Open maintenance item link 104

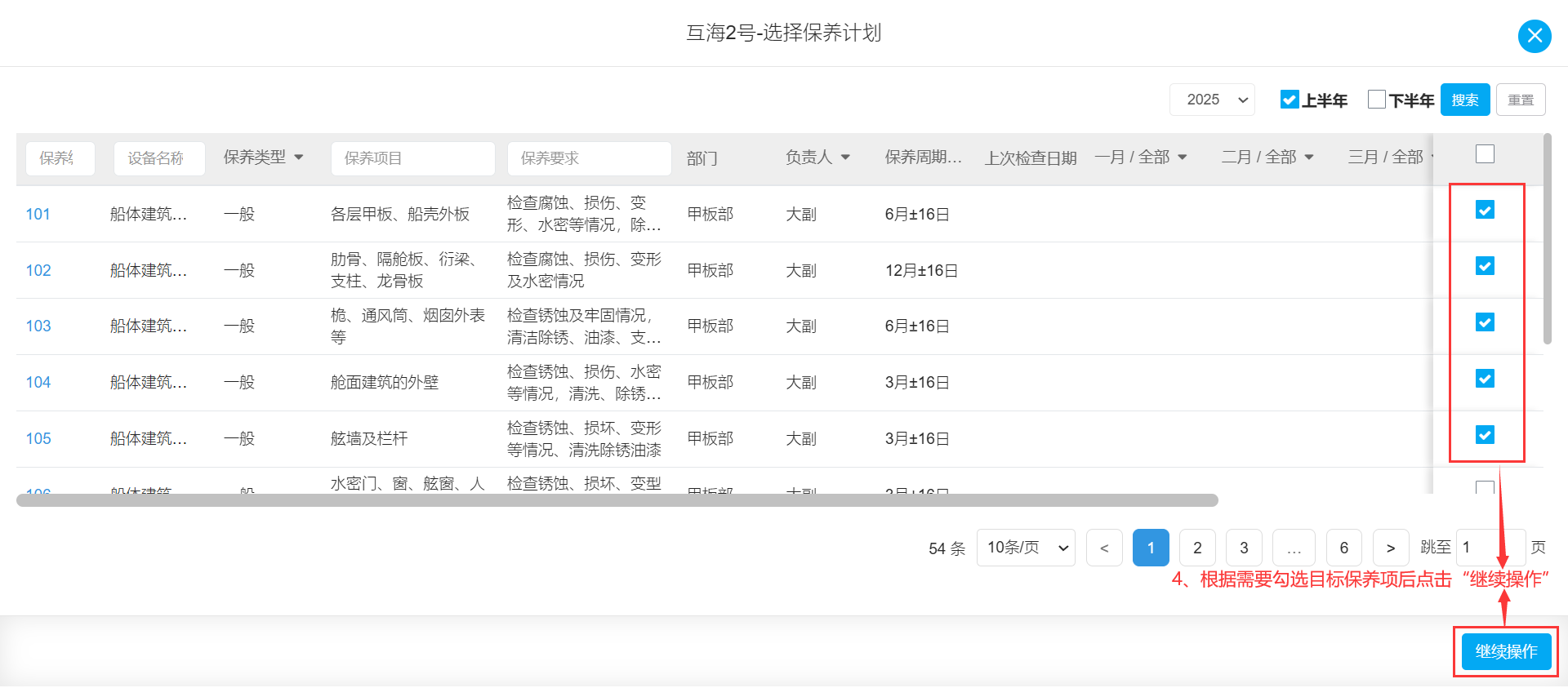(x=38, y=383)
